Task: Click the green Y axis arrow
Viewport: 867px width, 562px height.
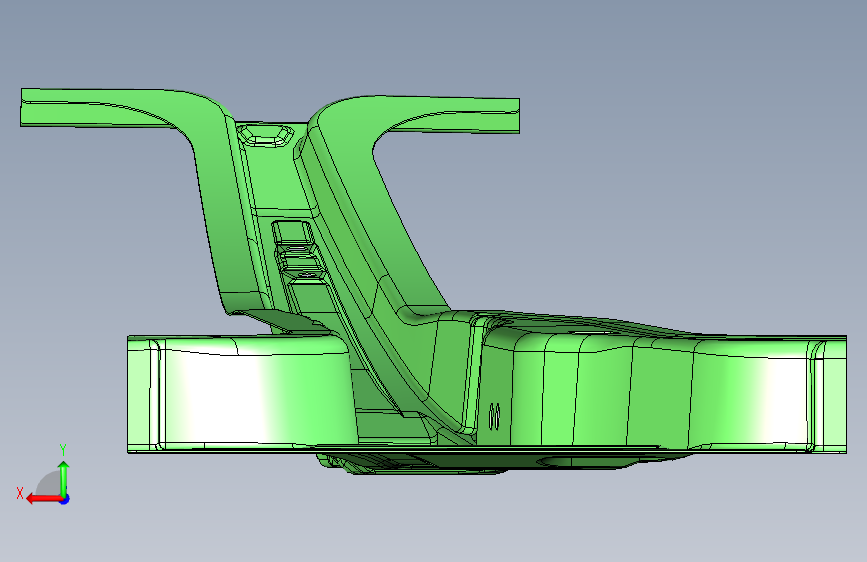Action: coord(64,478)
